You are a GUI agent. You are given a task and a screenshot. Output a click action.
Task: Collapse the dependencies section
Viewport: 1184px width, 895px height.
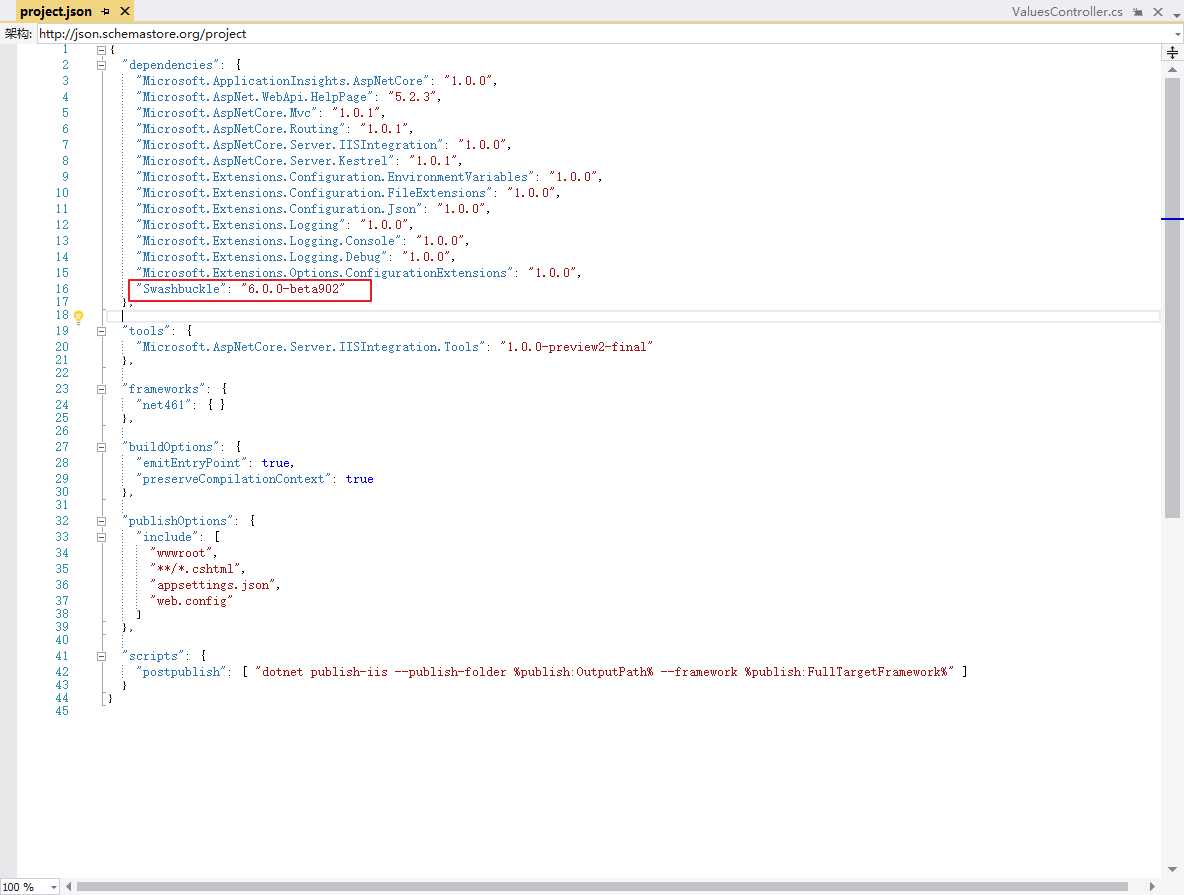(101, 65)
